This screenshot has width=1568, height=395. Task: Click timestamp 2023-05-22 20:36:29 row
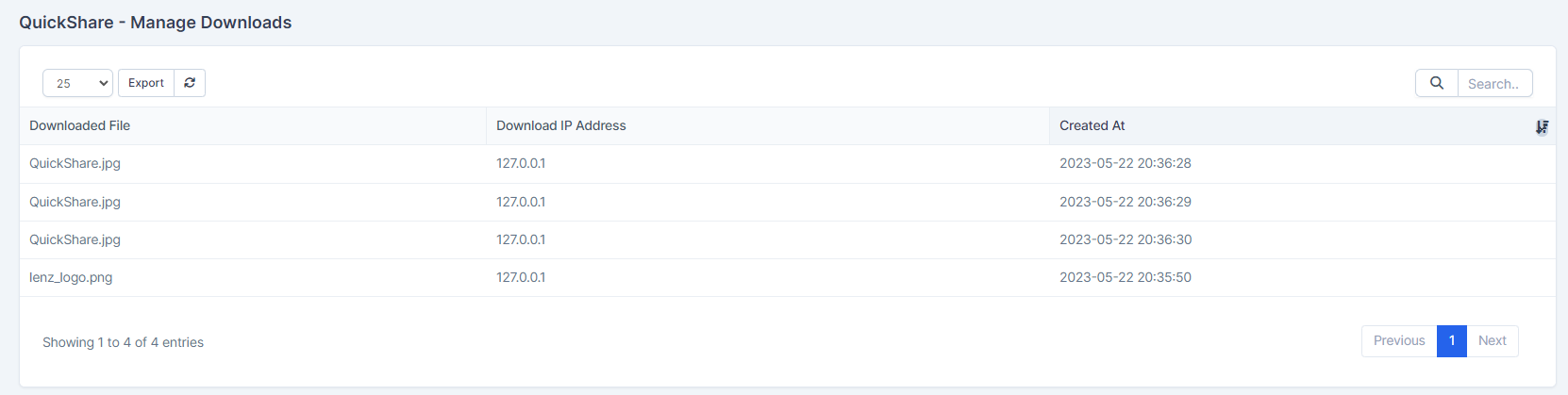(1125, 202)
